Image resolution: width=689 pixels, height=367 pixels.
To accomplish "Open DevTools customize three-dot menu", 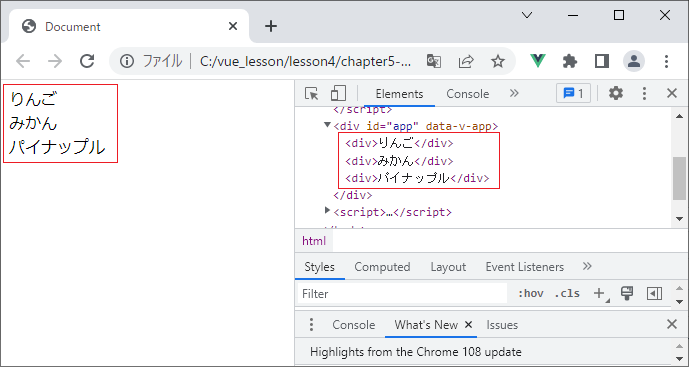I will point(644,93).
